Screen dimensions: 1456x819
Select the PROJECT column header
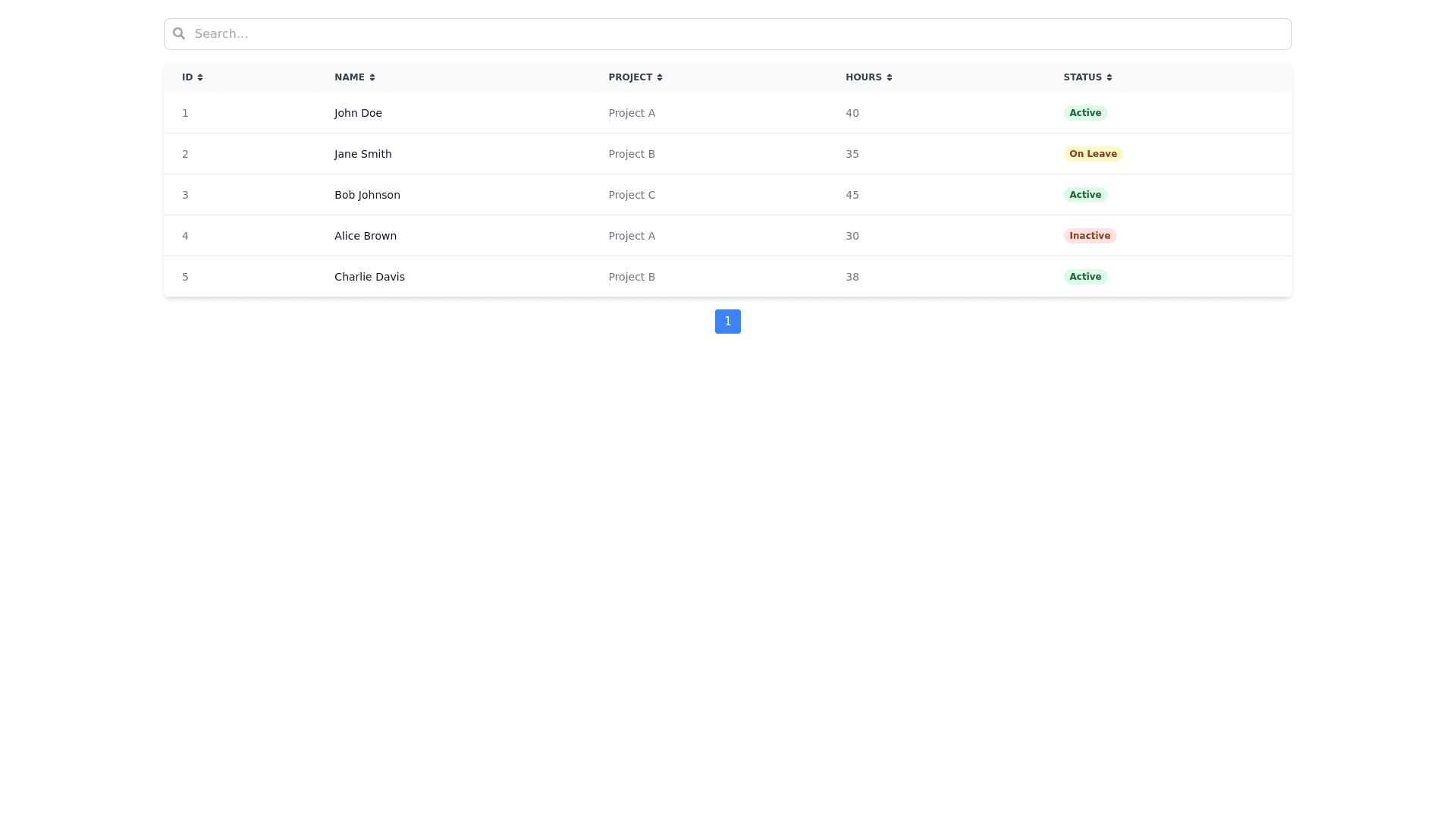click(629, 77)
